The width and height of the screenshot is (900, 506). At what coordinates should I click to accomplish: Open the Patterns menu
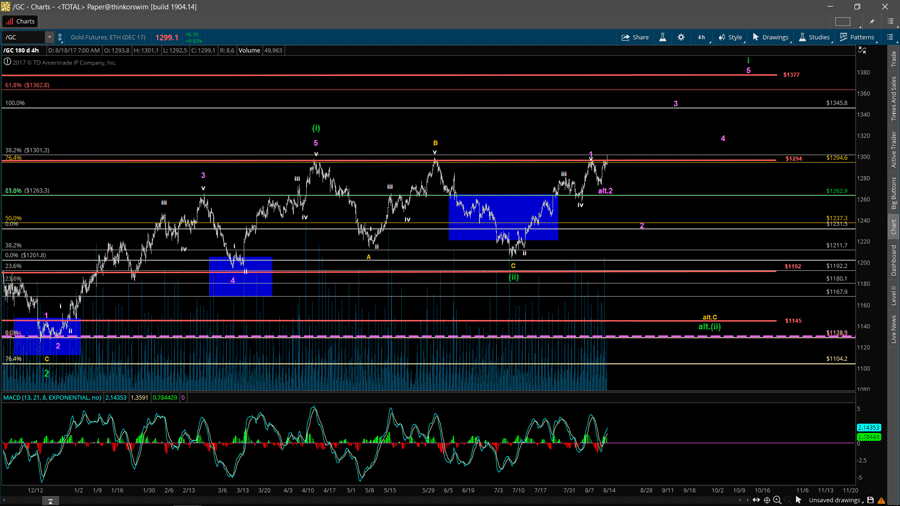857,37
